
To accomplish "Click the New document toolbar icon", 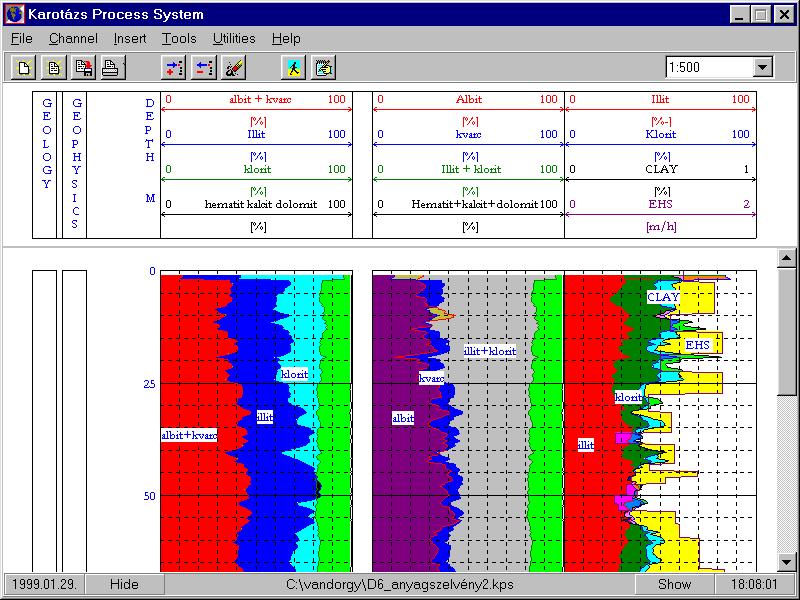I will coord(23,68).
